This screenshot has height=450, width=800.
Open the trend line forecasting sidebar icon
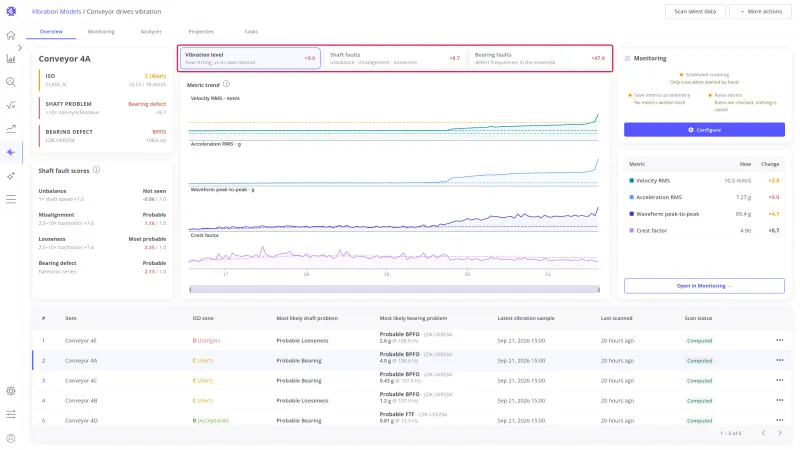tap(11, 129)
